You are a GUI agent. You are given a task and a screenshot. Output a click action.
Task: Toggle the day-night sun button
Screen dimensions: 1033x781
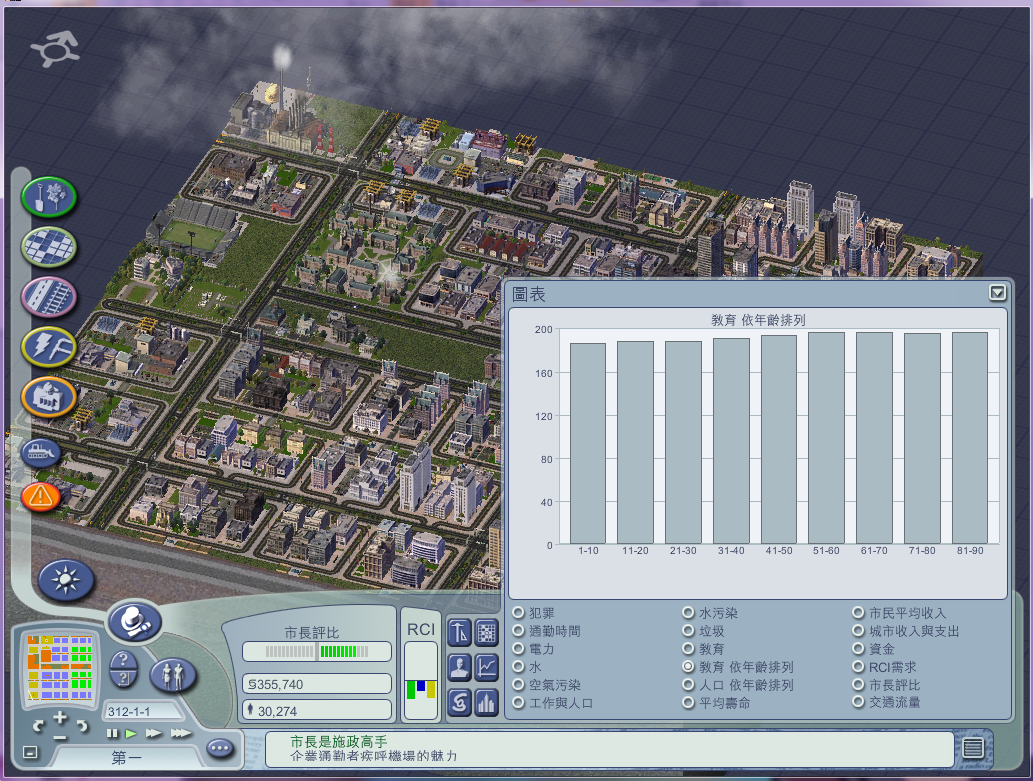pos(66,580)
